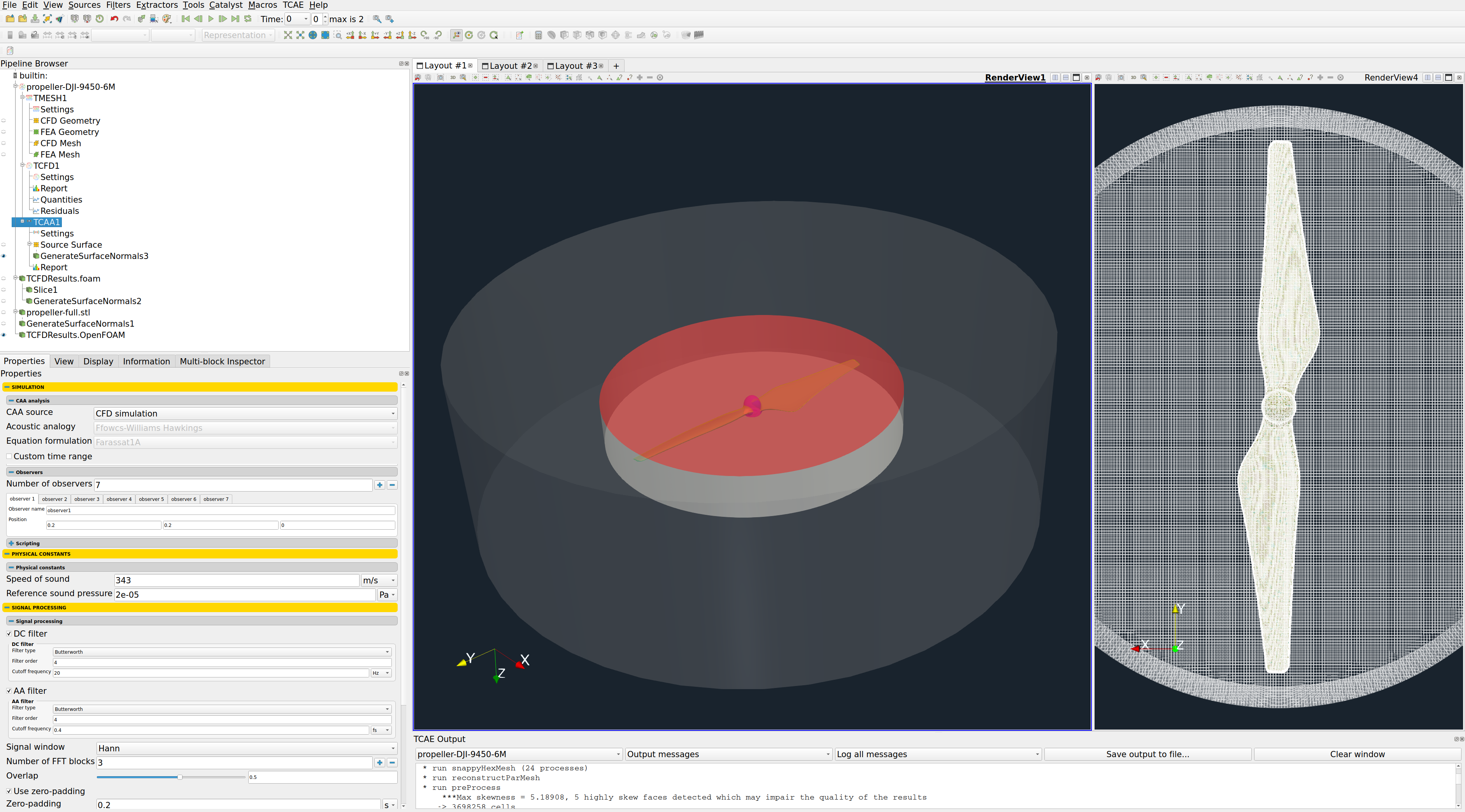1465x812 pixels.
Task: Split RenderView1 horizontally
Action: click(1055, 78)
